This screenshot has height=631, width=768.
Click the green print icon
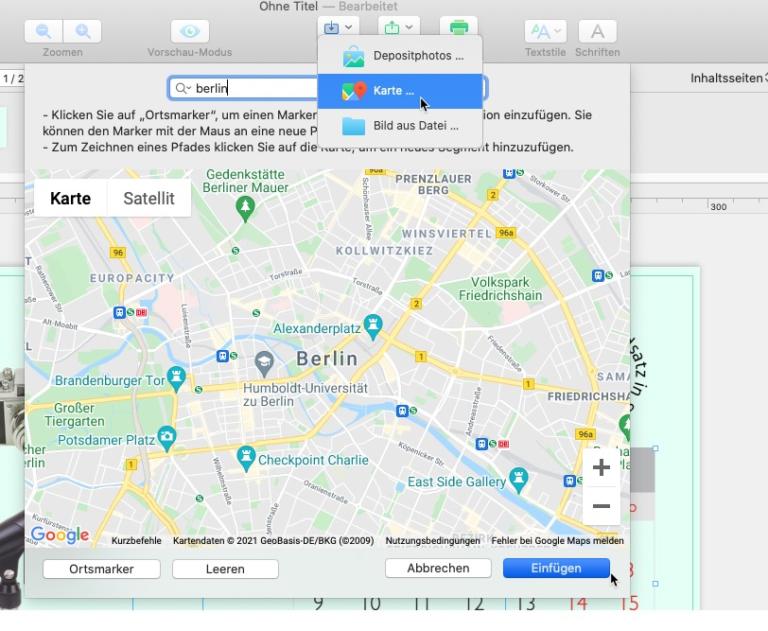tap(458, 27)
